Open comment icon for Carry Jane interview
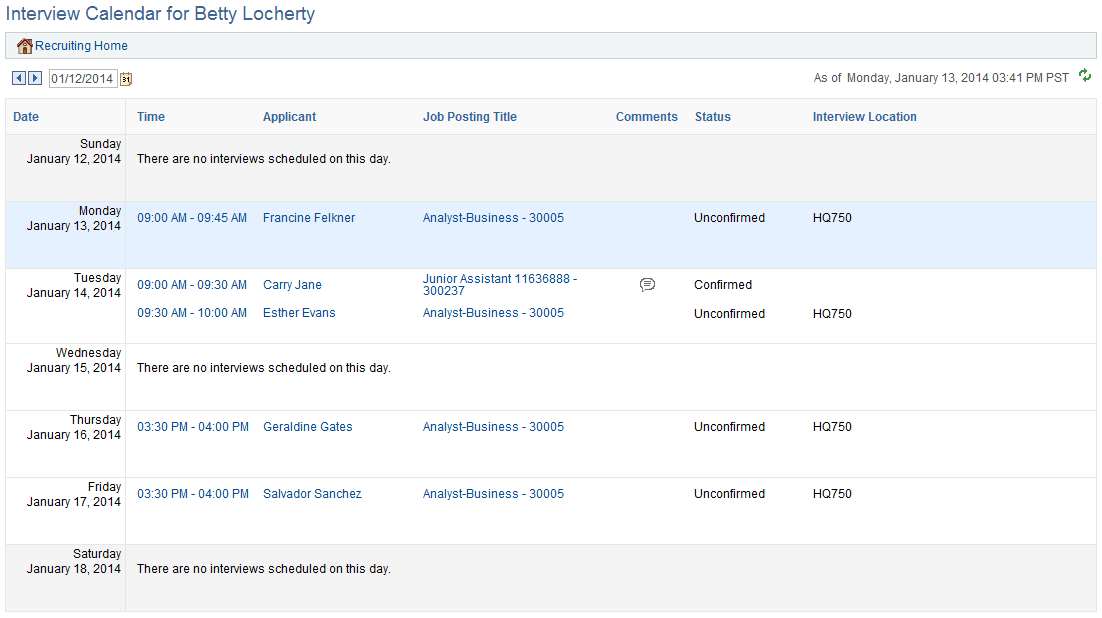1102x618 pixels. (647, 285)
